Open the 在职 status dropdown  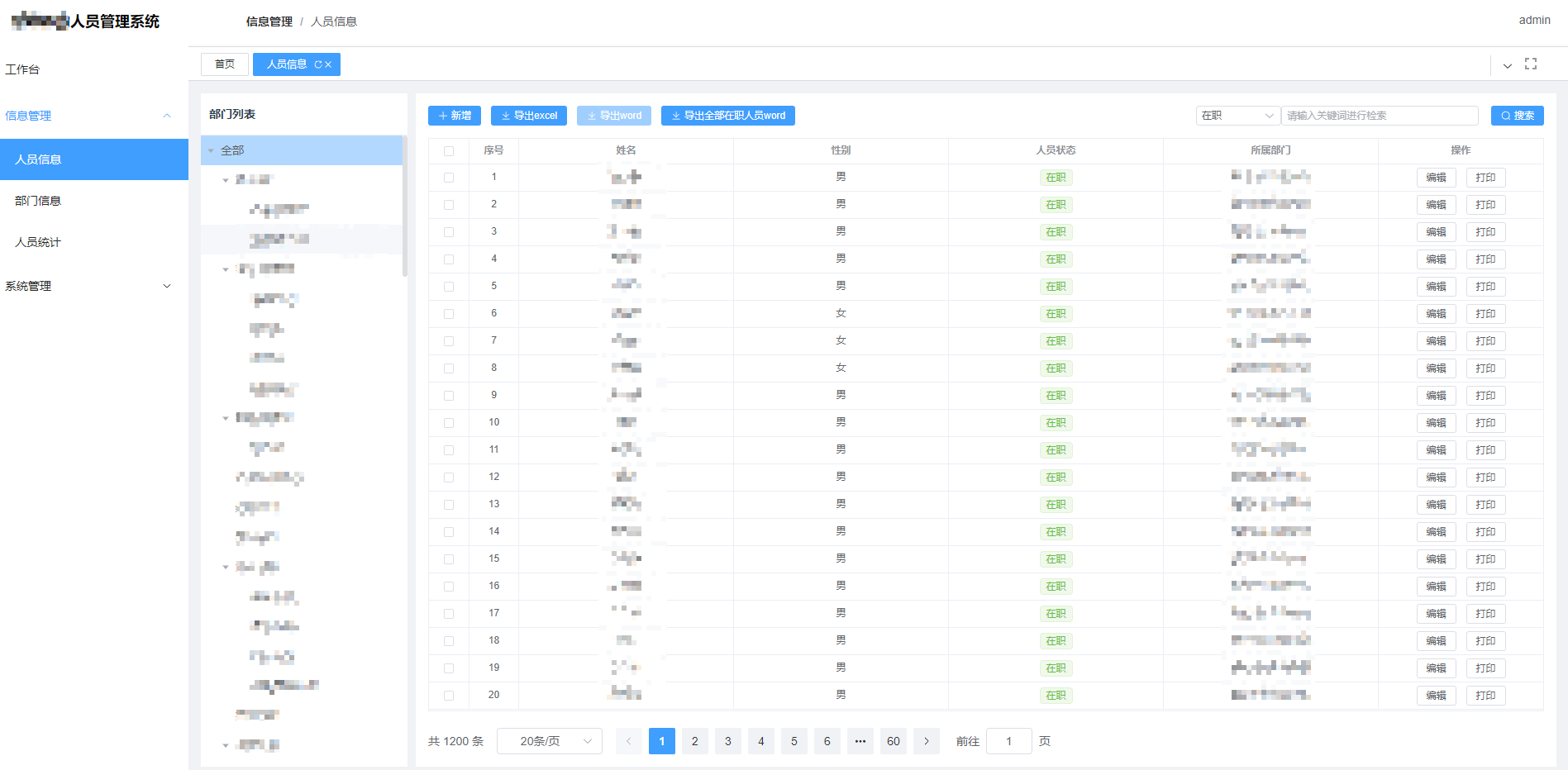1237,116
